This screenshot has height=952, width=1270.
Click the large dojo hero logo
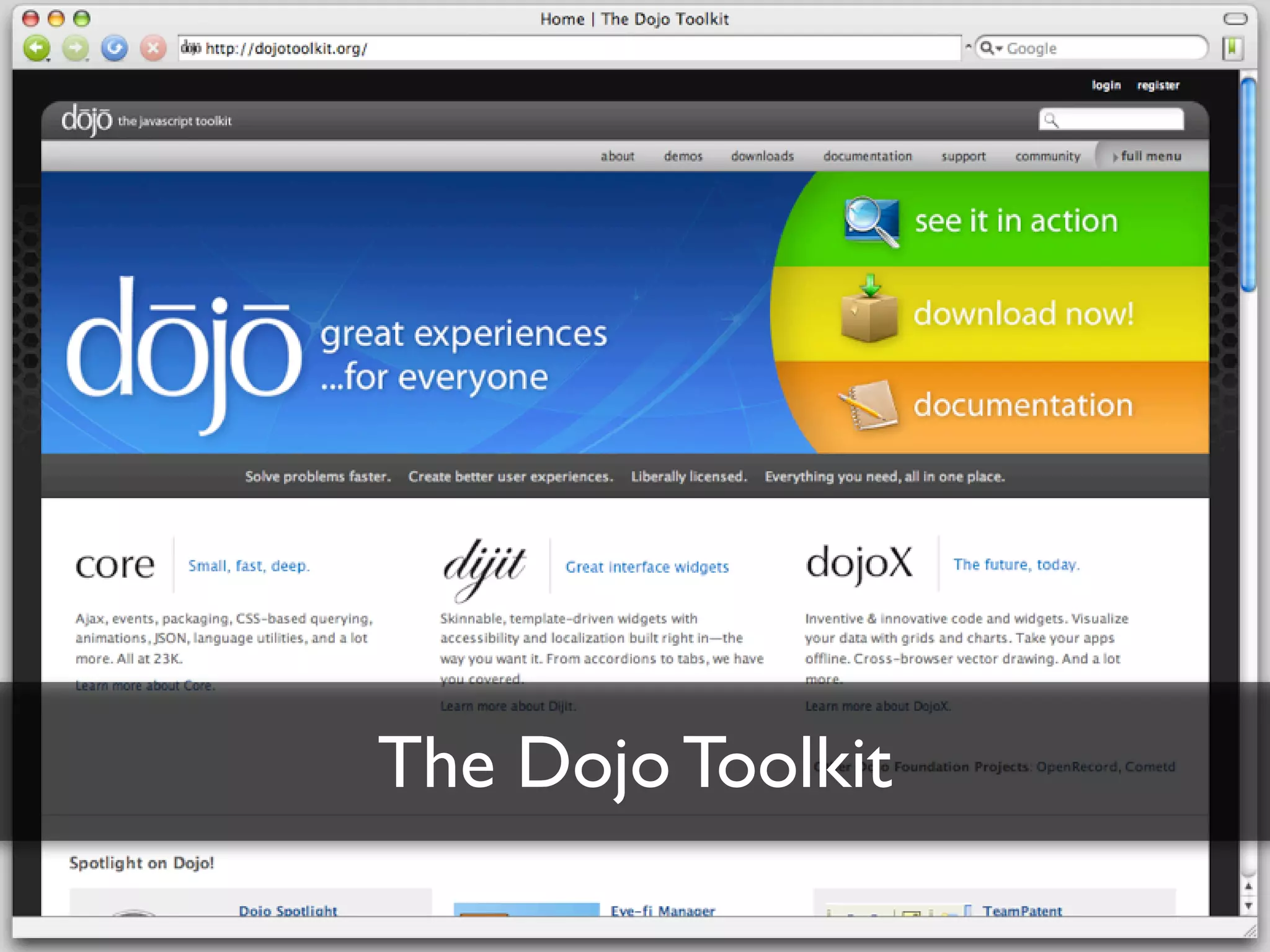(x=184, y=356)
